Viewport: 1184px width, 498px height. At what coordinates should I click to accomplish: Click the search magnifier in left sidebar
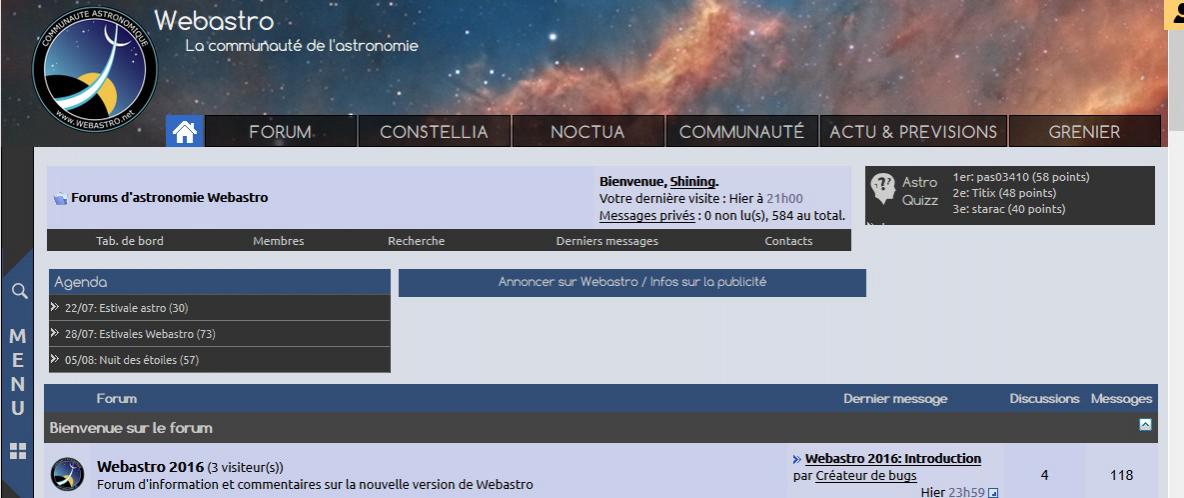pos(20,290)
